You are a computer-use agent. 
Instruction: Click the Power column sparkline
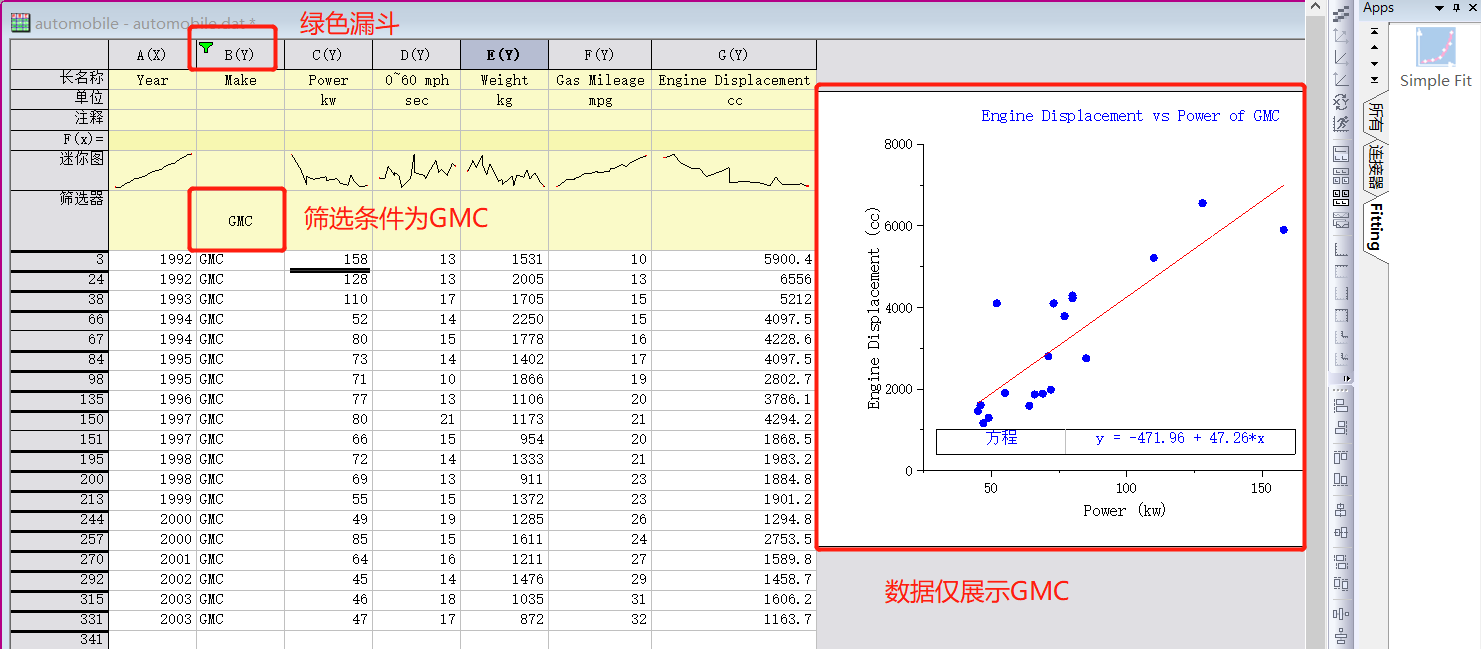pos(328,170)
